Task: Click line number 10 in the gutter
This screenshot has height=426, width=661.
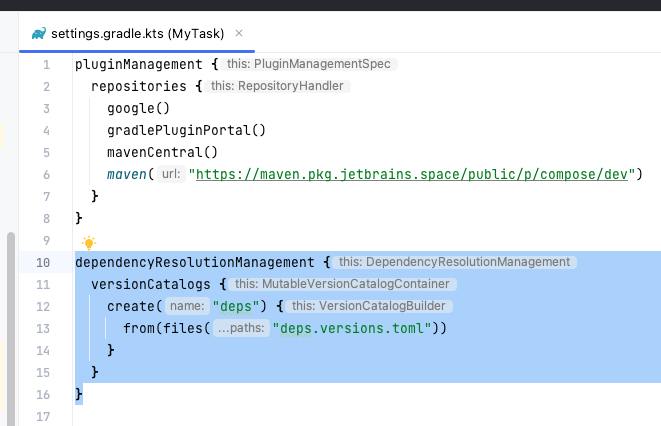Action: [x=42, y=262]
